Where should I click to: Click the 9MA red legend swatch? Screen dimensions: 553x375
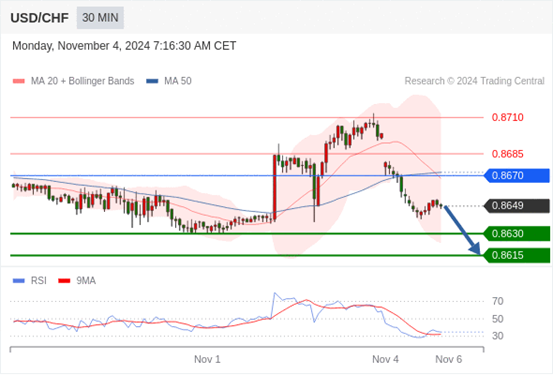pyautogui.click(x=64, y=281)
